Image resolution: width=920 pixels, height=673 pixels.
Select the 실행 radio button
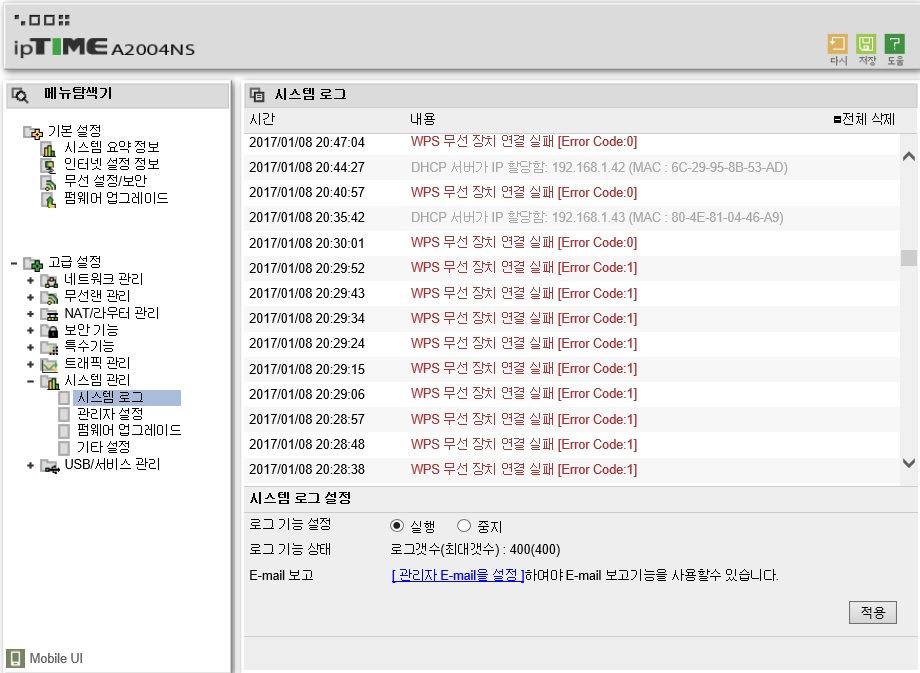397,525
